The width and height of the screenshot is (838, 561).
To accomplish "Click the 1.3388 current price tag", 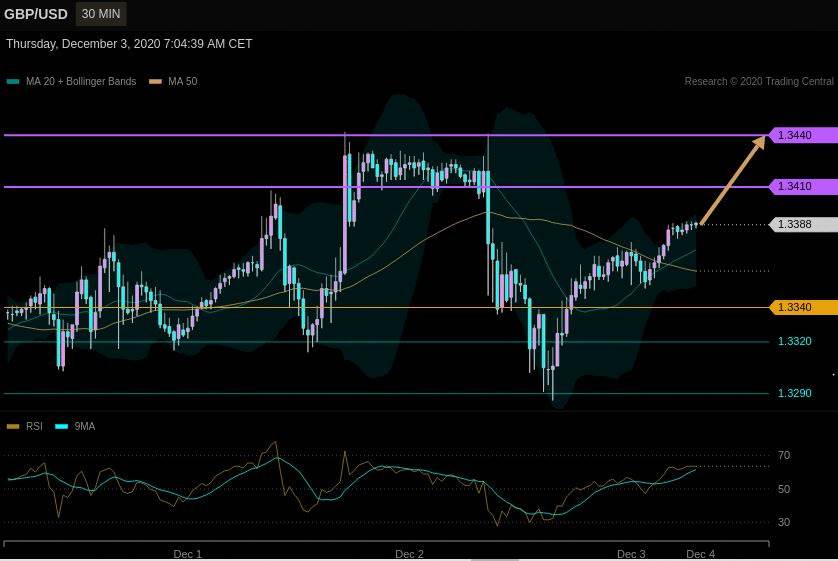I will [x=803, y=224].
